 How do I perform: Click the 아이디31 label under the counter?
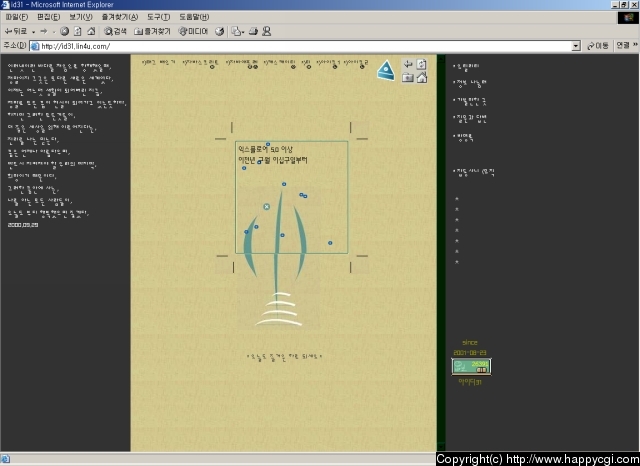tap(470, 382)
